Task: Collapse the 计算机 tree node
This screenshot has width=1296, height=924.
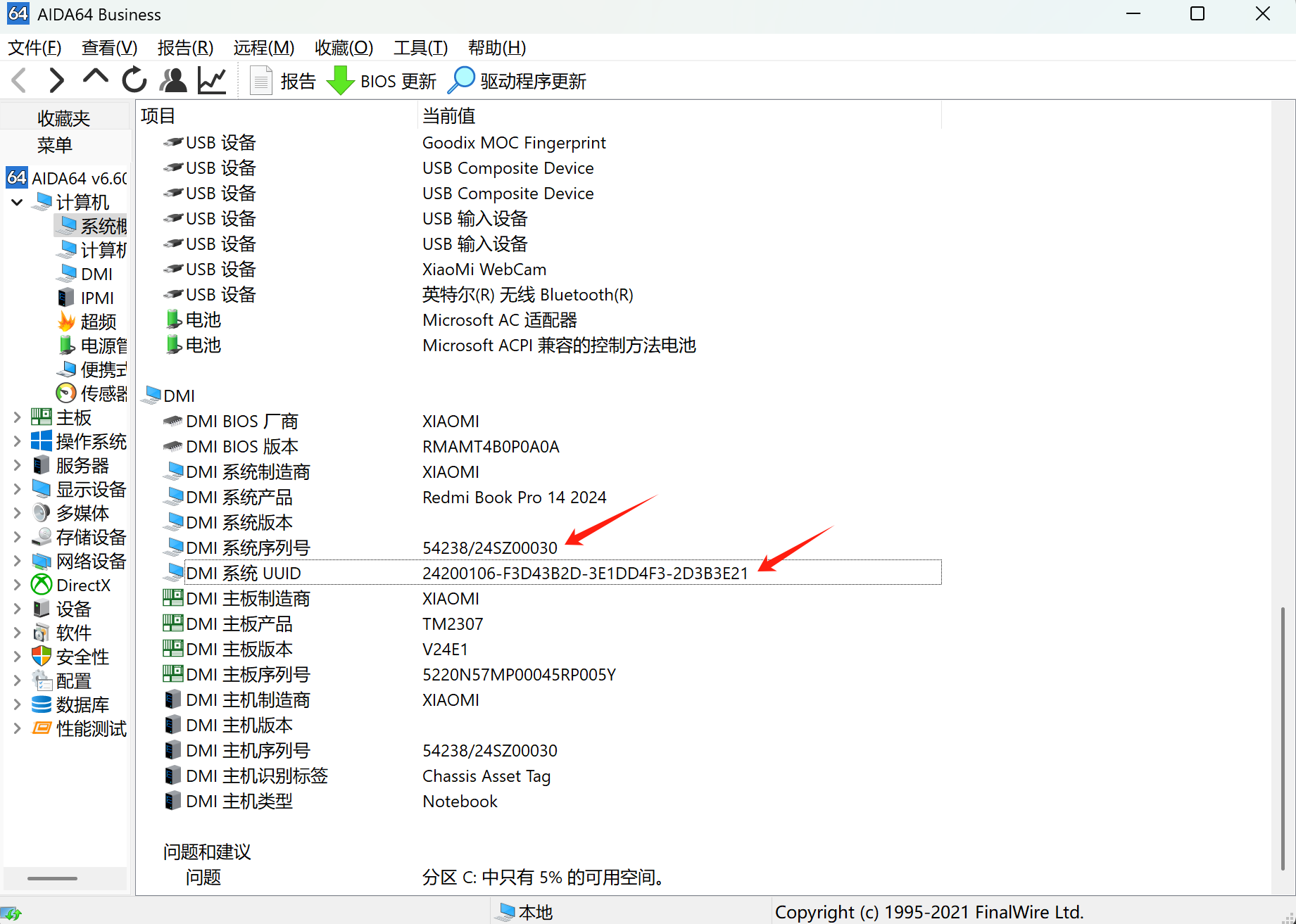Action: (x=17, y=203)
